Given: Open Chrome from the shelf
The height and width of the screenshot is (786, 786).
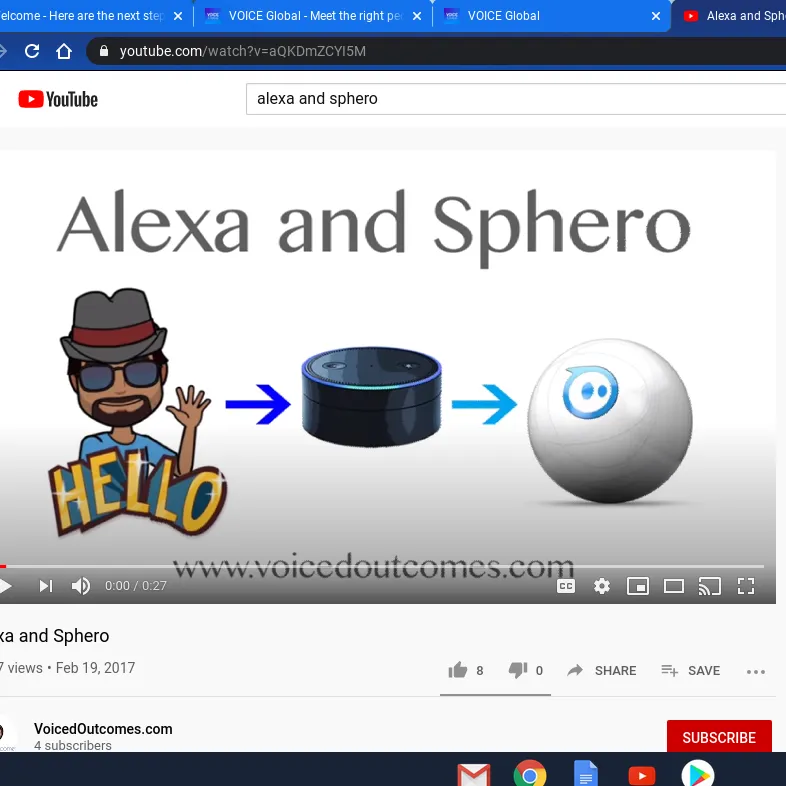Looking at the screenshot, I should (530, 774).
